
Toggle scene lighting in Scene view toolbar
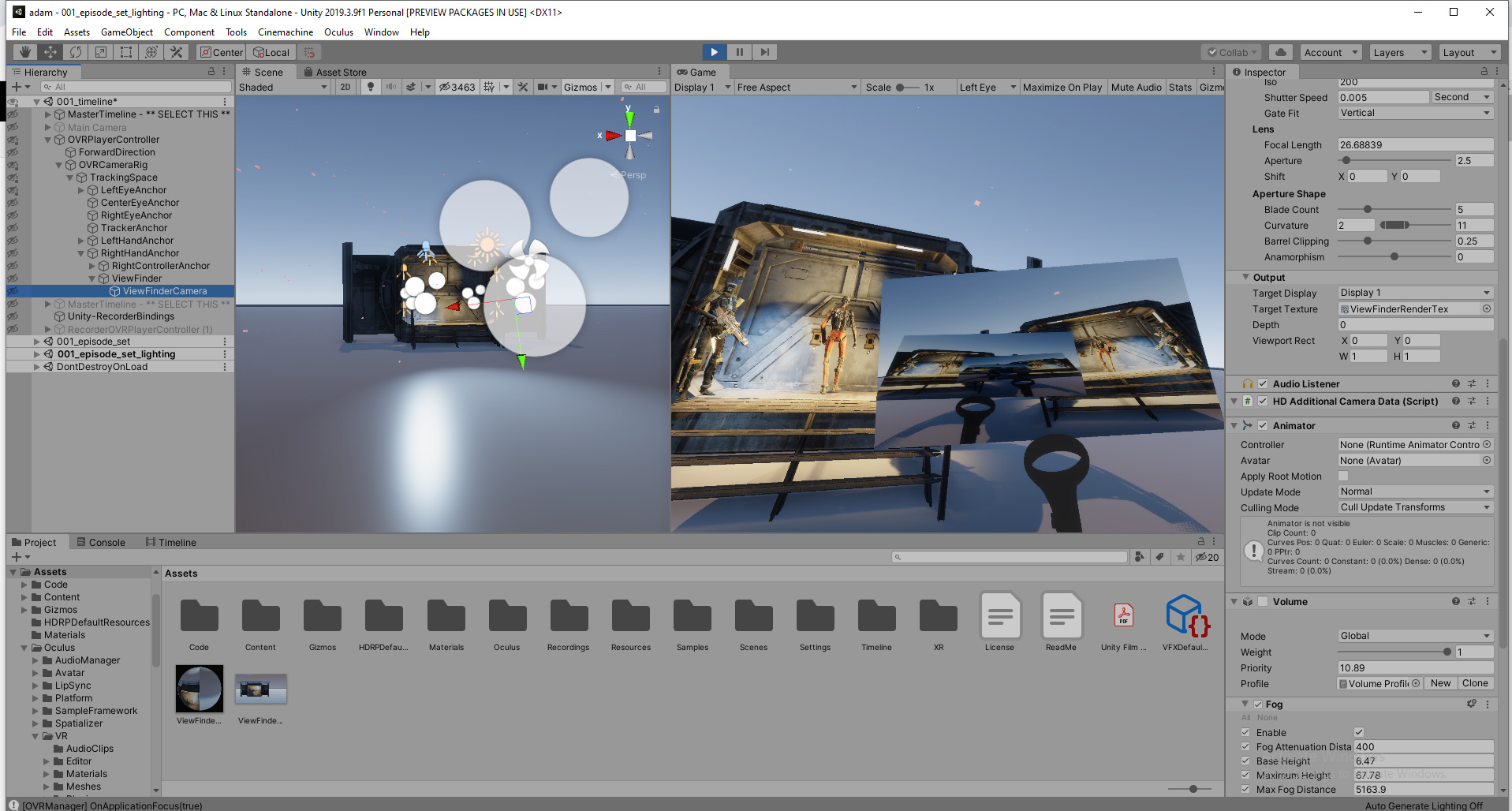[370, 87]
